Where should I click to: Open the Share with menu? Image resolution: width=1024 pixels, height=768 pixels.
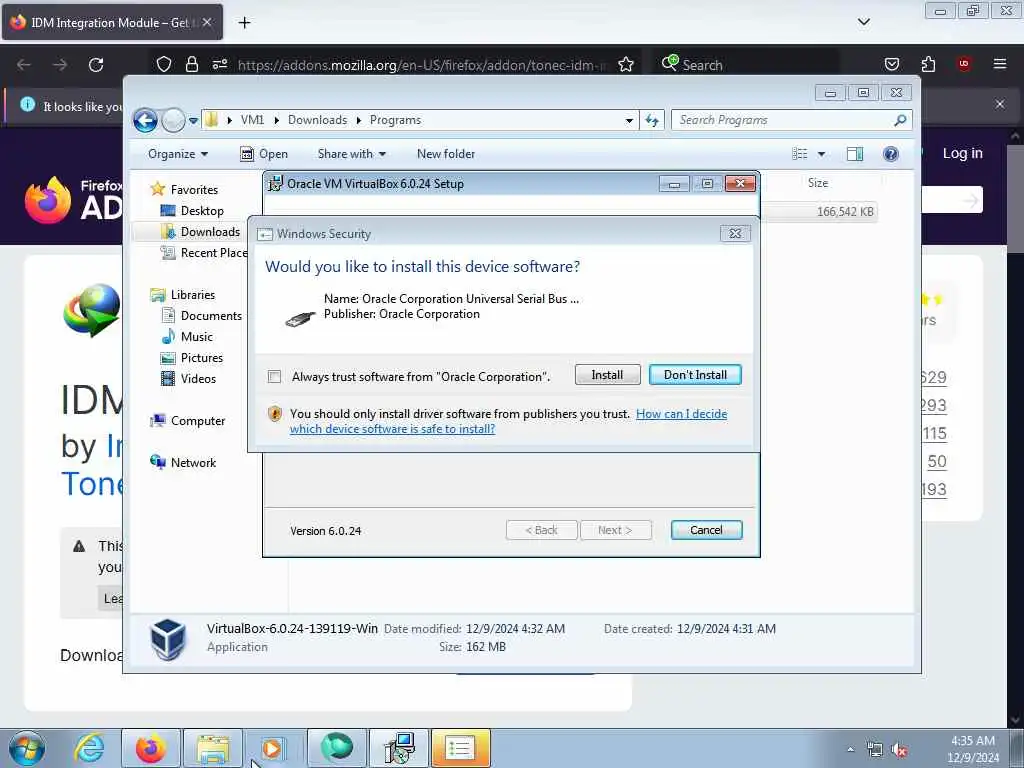(x=351, y=154)
